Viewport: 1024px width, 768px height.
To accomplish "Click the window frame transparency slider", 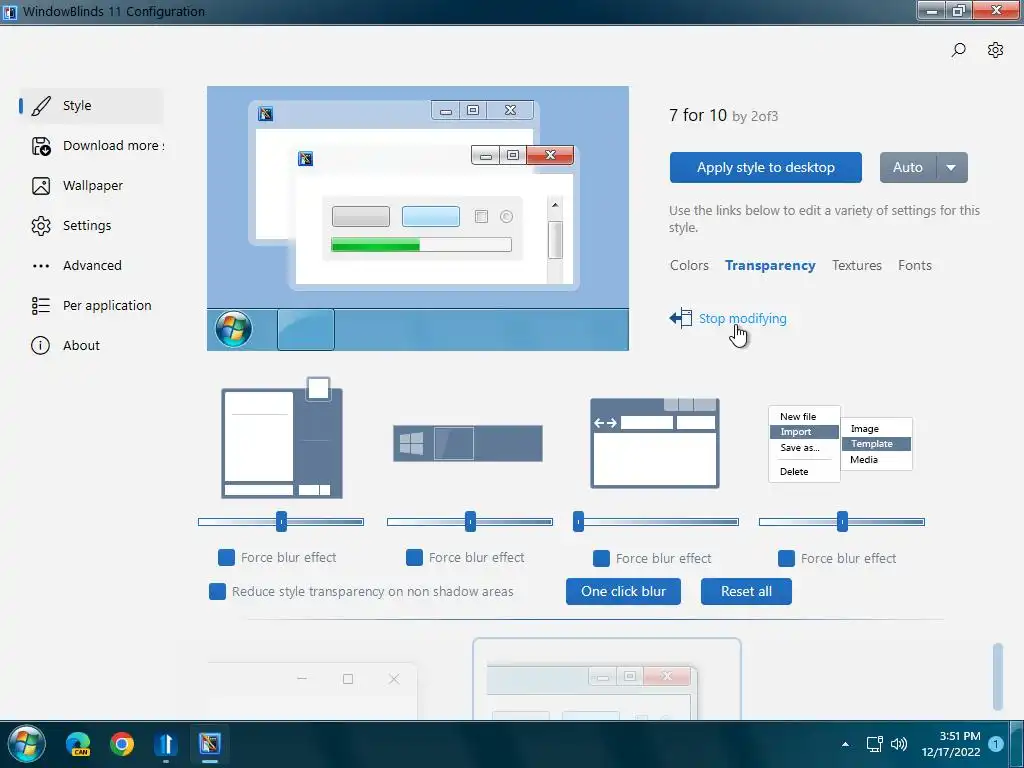I will pos(656,522).
